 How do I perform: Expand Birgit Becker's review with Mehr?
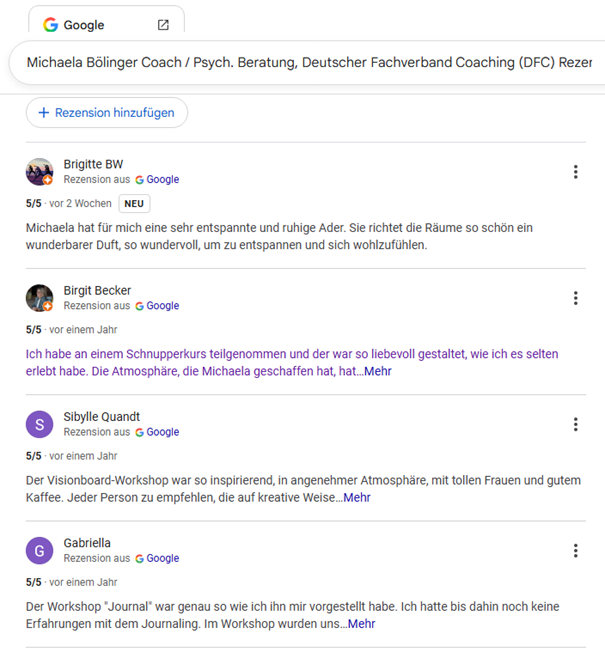click(x=377, y=371)
